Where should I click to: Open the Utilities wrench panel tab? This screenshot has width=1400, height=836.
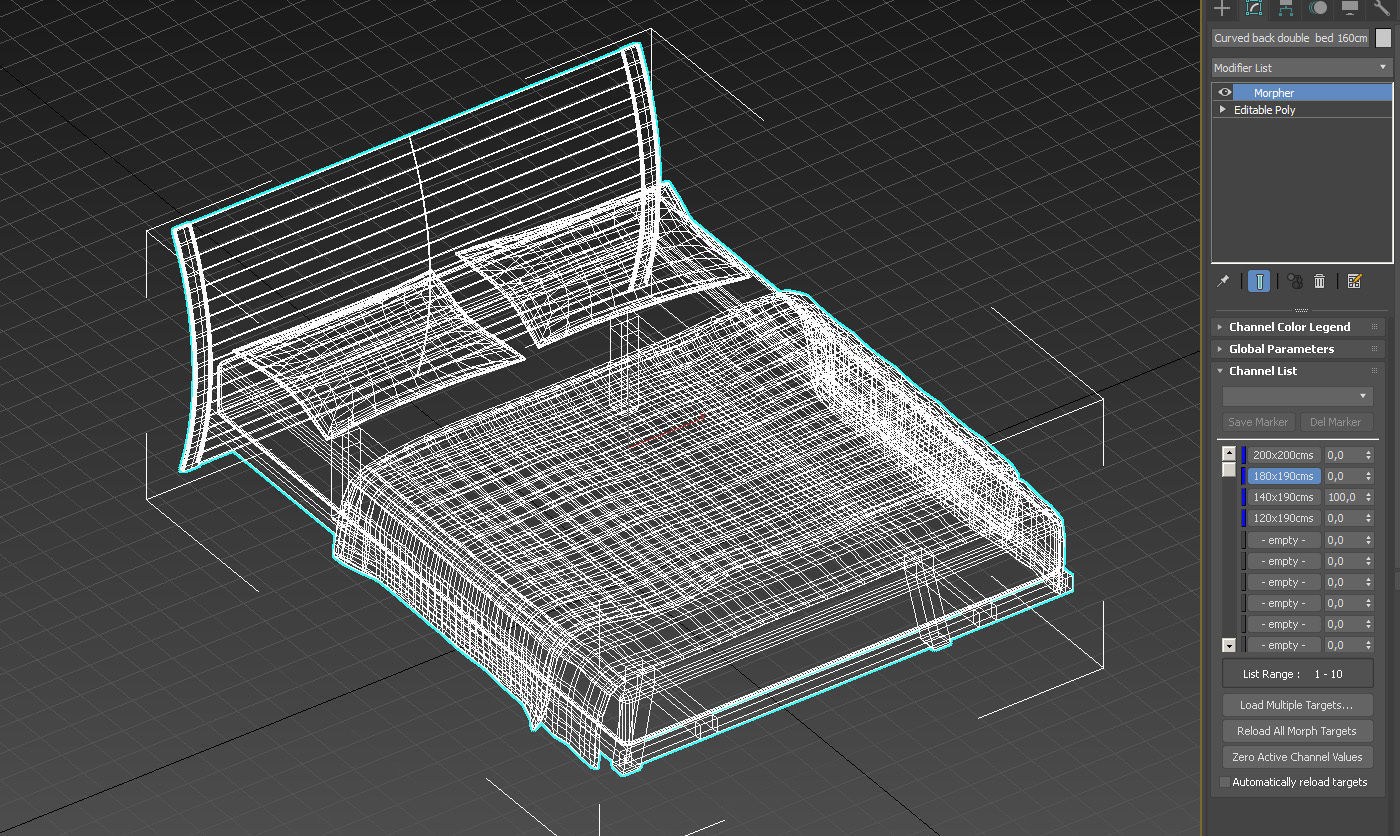point(1382,8)
